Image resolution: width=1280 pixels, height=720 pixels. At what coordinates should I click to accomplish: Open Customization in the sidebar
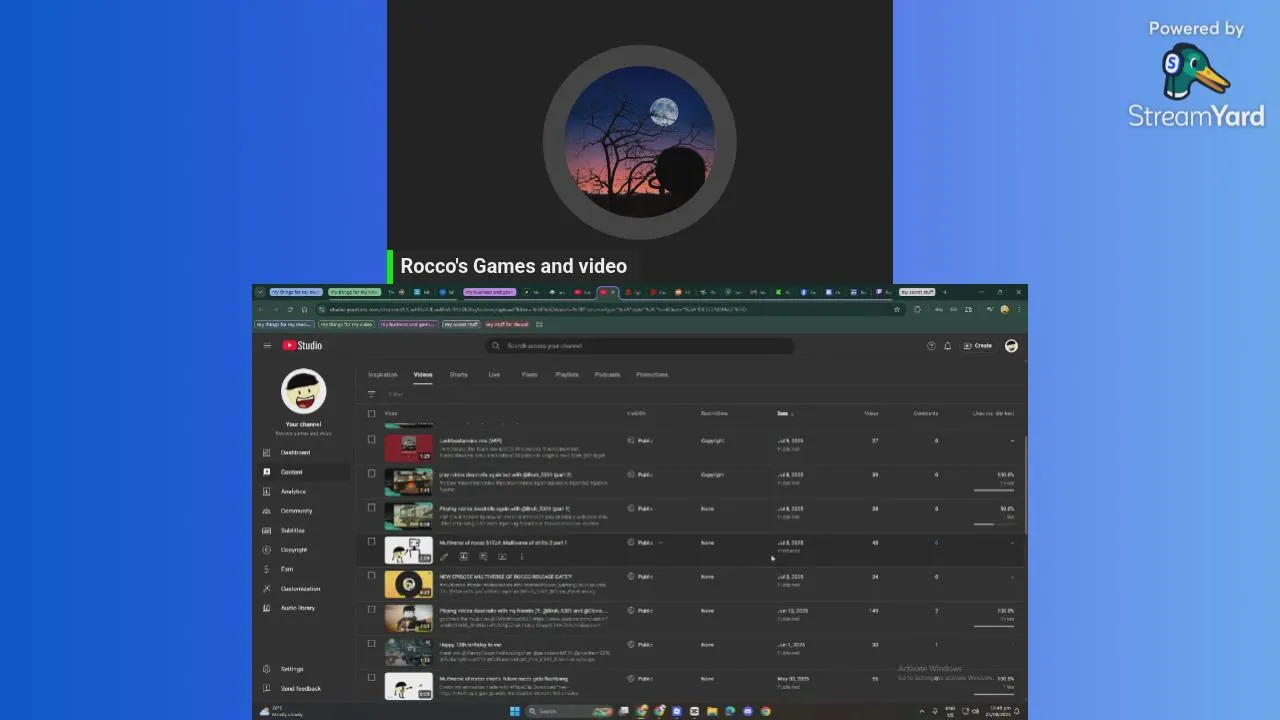(x=302, y=589)
